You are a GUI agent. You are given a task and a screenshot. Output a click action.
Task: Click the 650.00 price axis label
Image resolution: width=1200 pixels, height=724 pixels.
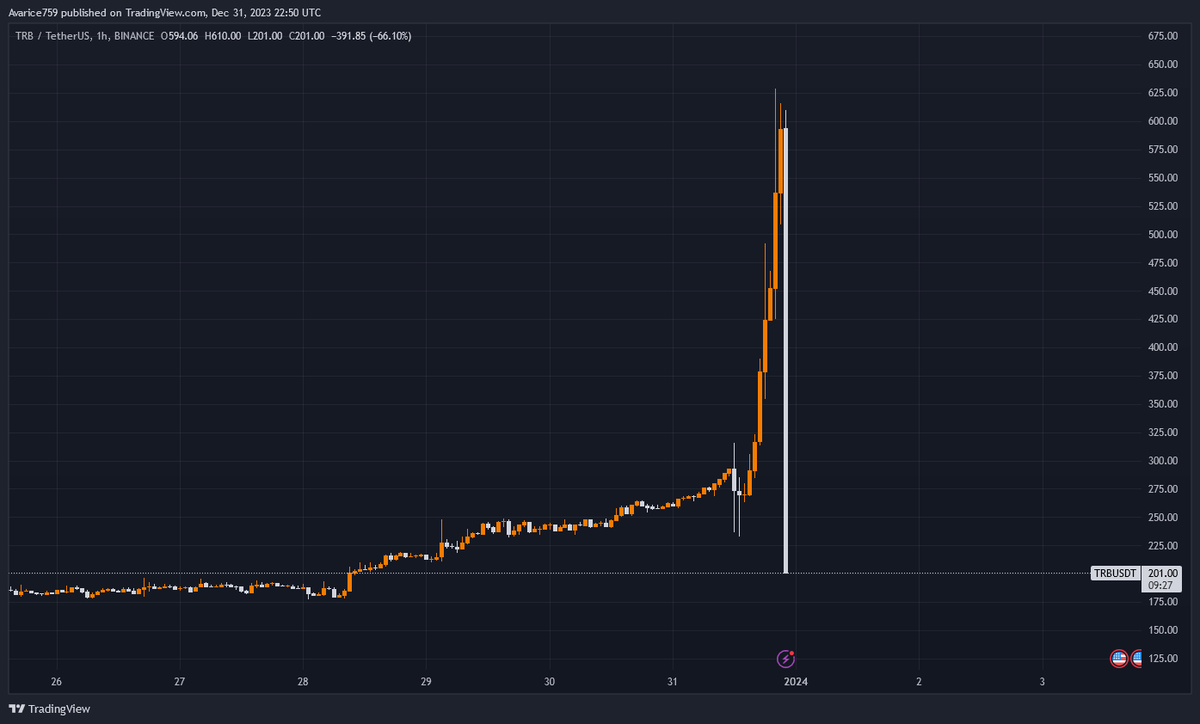[1162, 64]
